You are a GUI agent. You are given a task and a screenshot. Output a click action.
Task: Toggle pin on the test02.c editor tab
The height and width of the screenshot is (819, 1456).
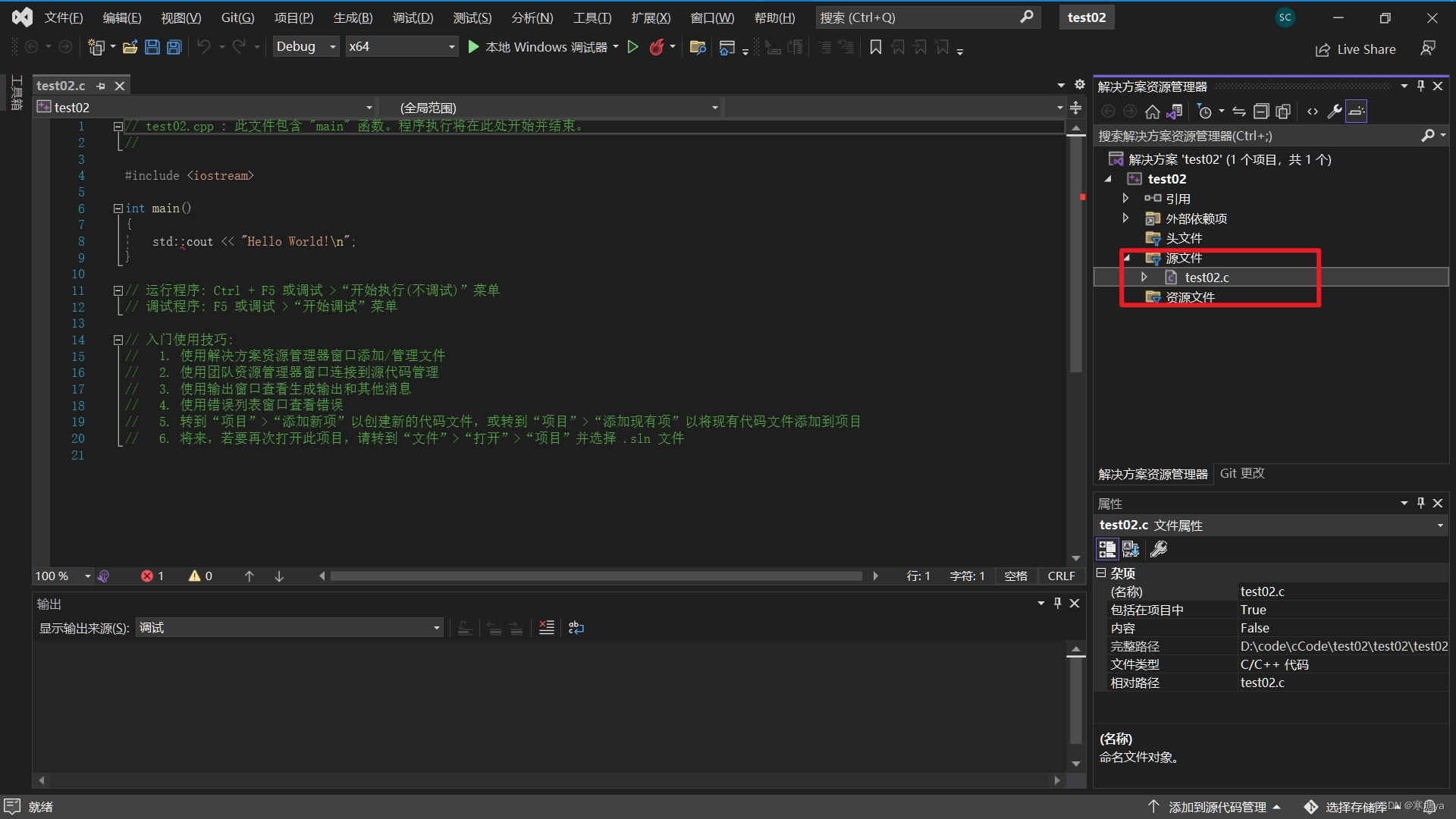click(101, 86)
